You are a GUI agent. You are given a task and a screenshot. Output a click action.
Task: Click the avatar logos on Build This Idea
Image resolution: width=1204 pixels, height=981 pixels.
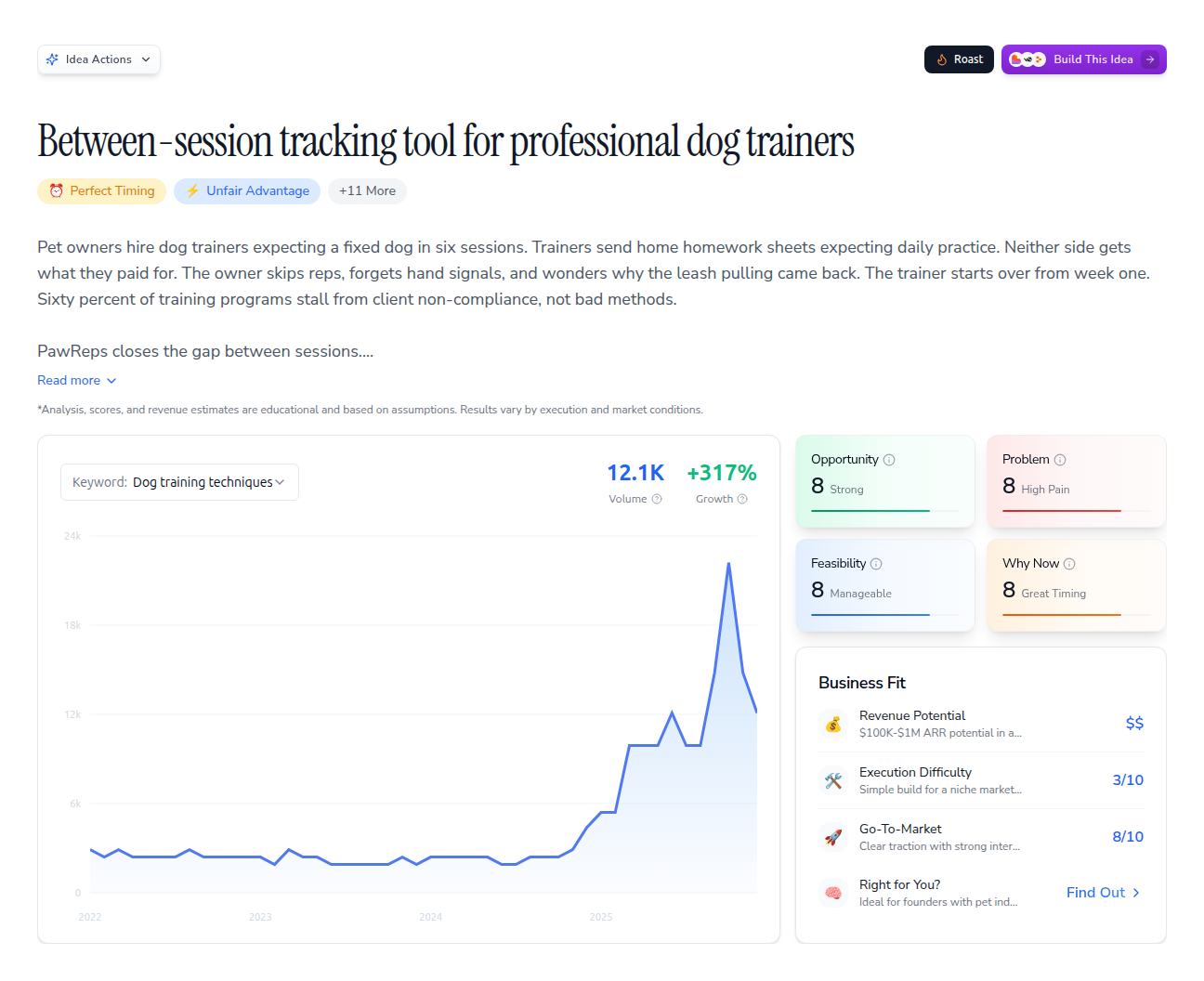coord(1027,59)
